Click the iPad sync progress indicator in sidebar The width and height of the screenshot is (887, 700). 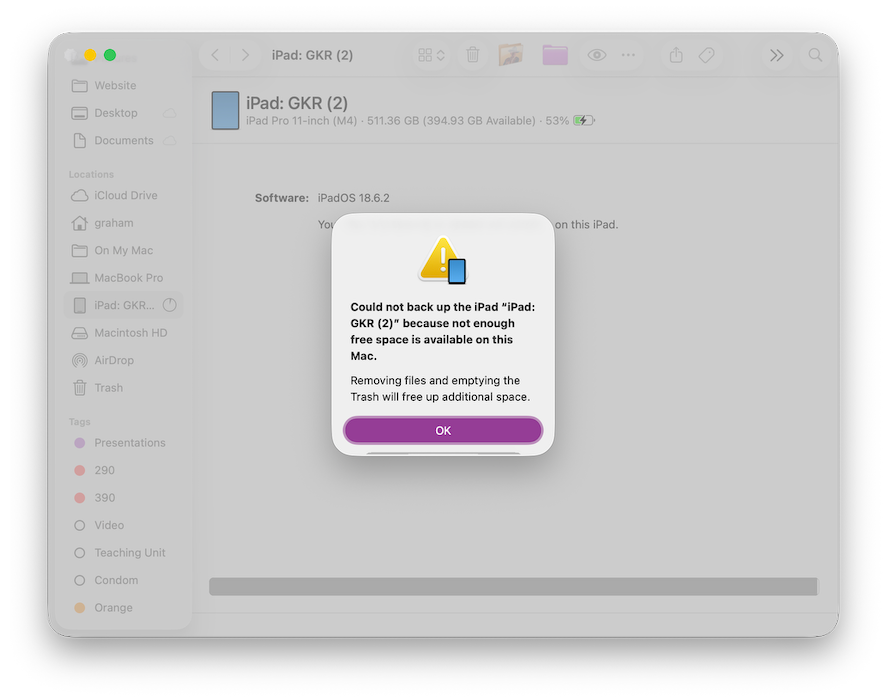(169, 305)
